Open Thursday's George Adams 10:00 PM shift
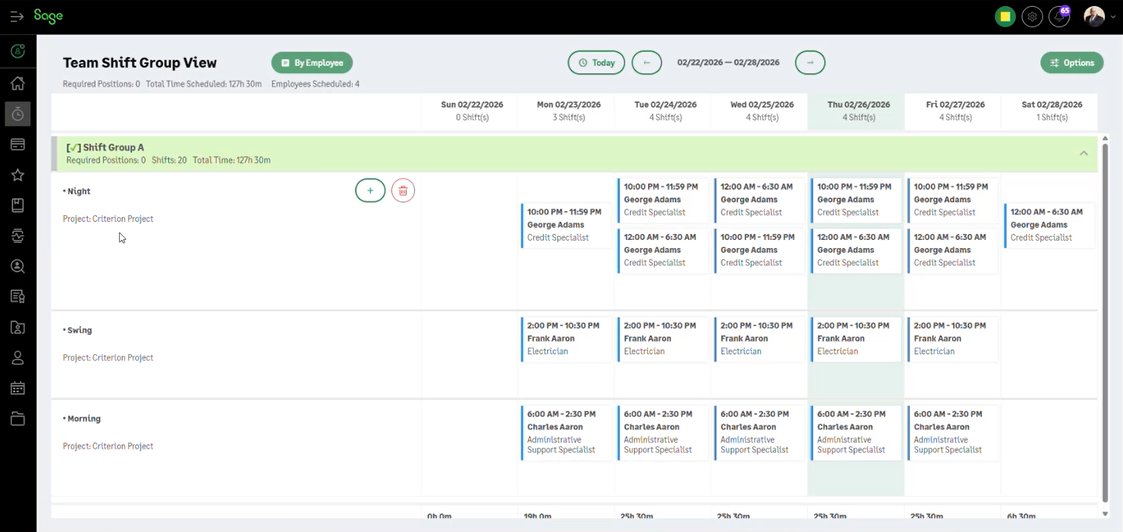The image size is (1123, 532). click(x=857, y=200)
